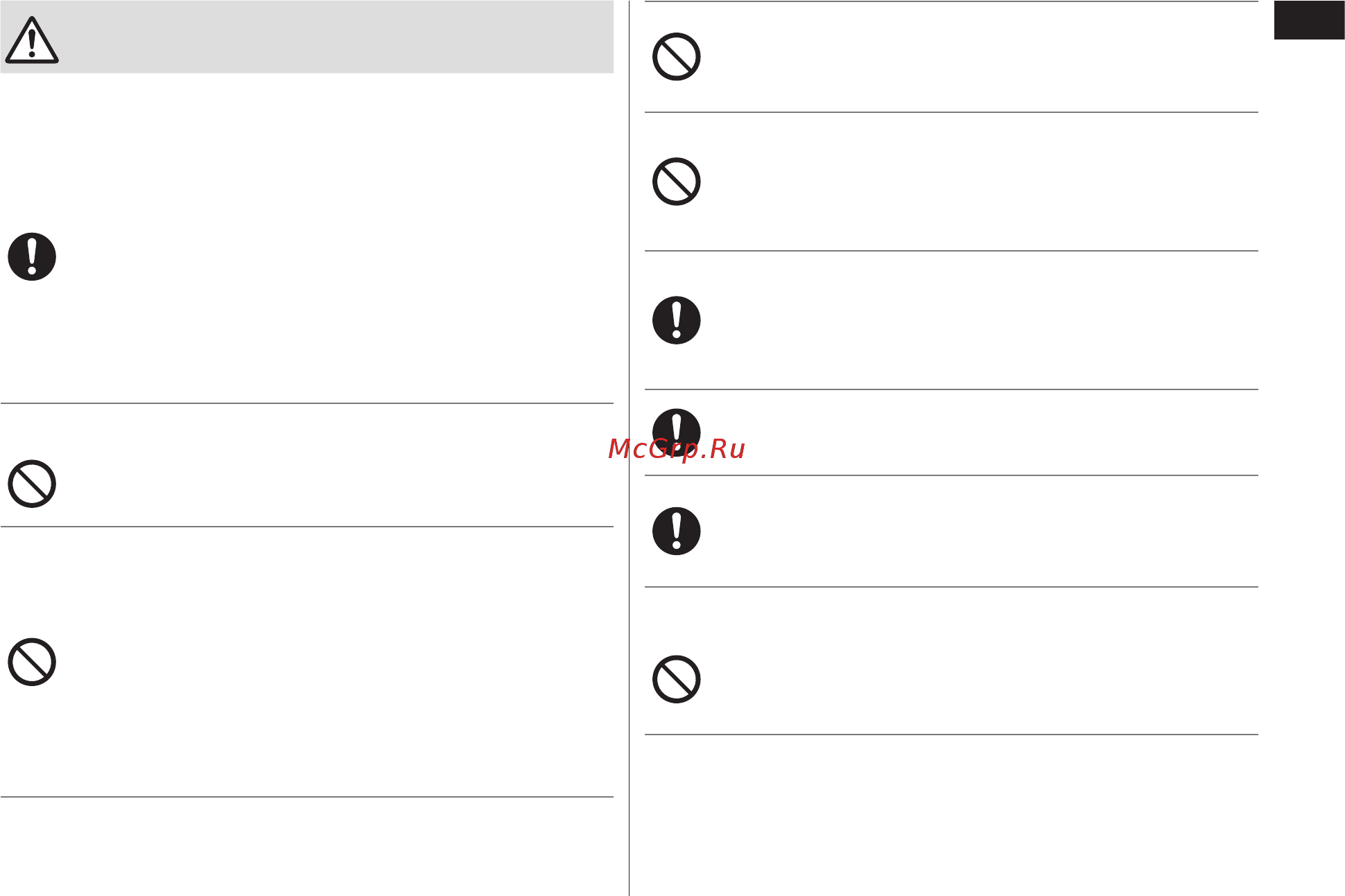Image resolution: width=1345 pixels, height=896 pixels.
Task: Click the empty area below last left-column divider
Action: tap(307, 845)
